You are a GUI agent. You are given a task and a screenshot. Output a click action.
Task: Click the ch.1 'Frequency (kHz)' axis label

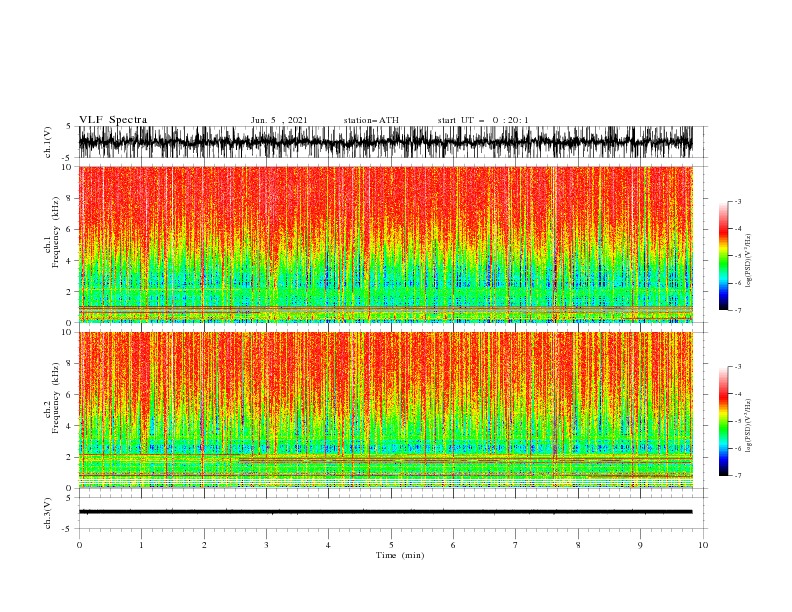pyautogui.click(x=55, y=233)
